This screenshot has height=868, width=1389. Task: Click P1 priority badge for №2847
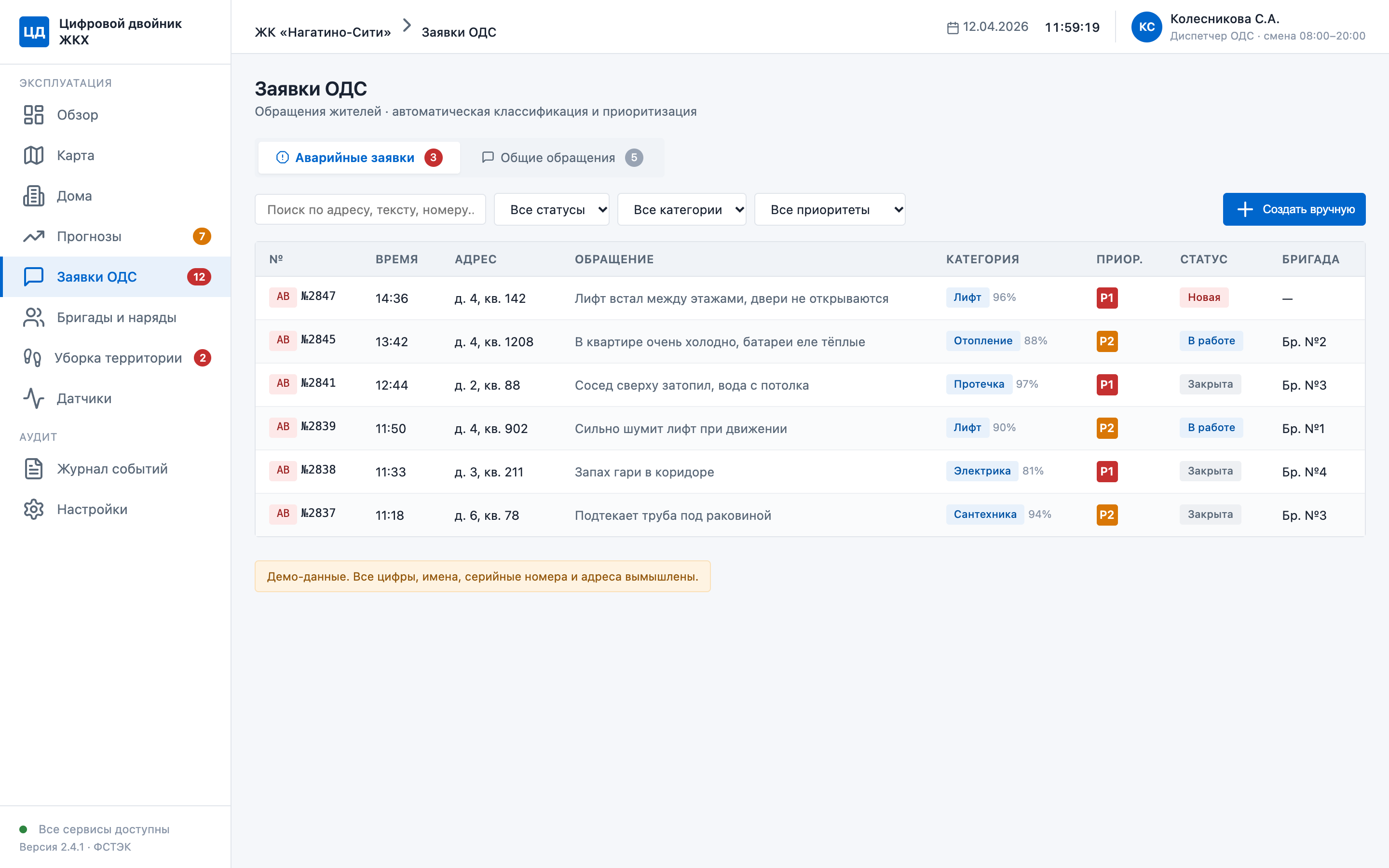[x=1106, y=298]
